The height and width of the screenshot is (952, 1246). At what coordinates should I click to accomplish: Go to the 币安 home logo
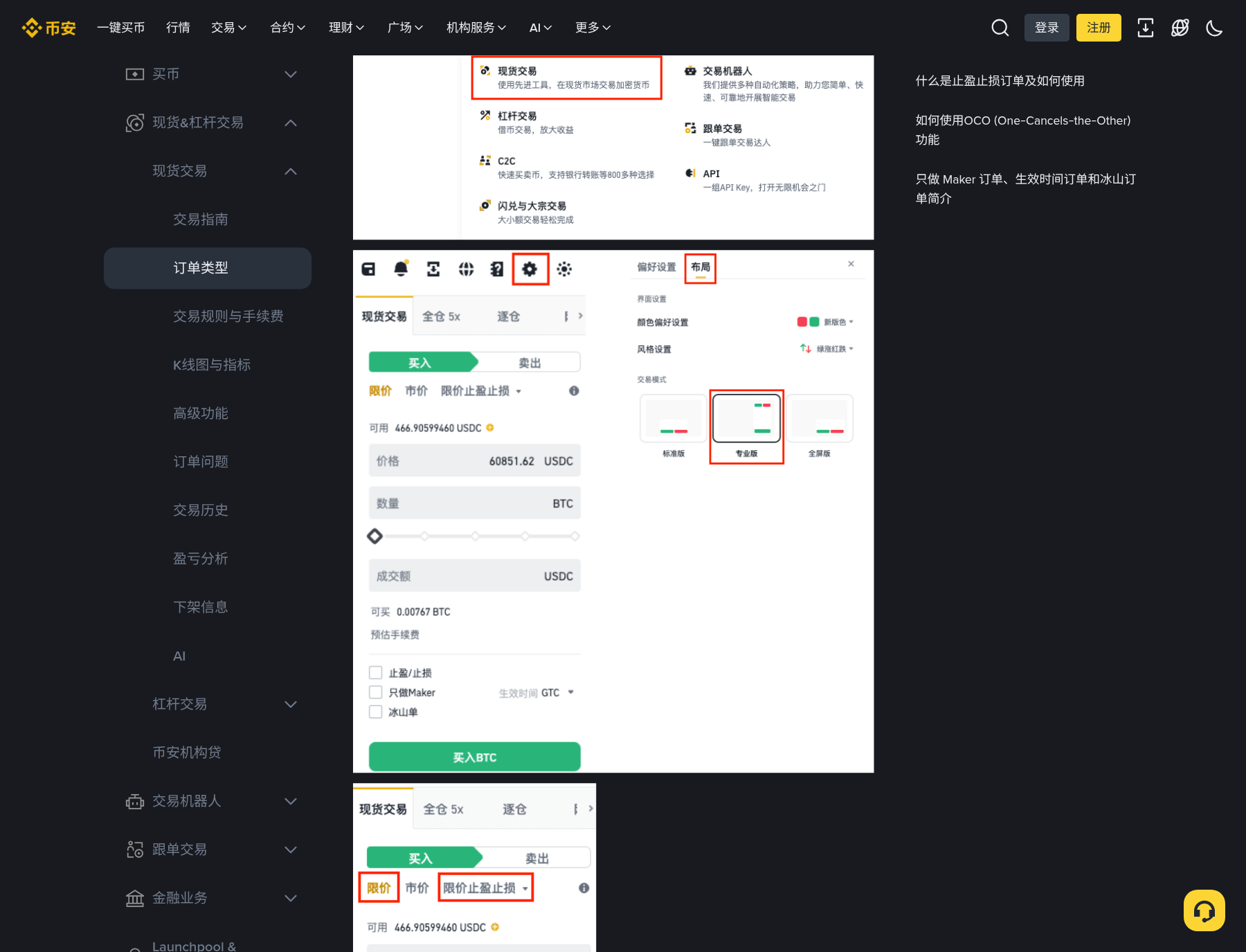pos(48,28)
